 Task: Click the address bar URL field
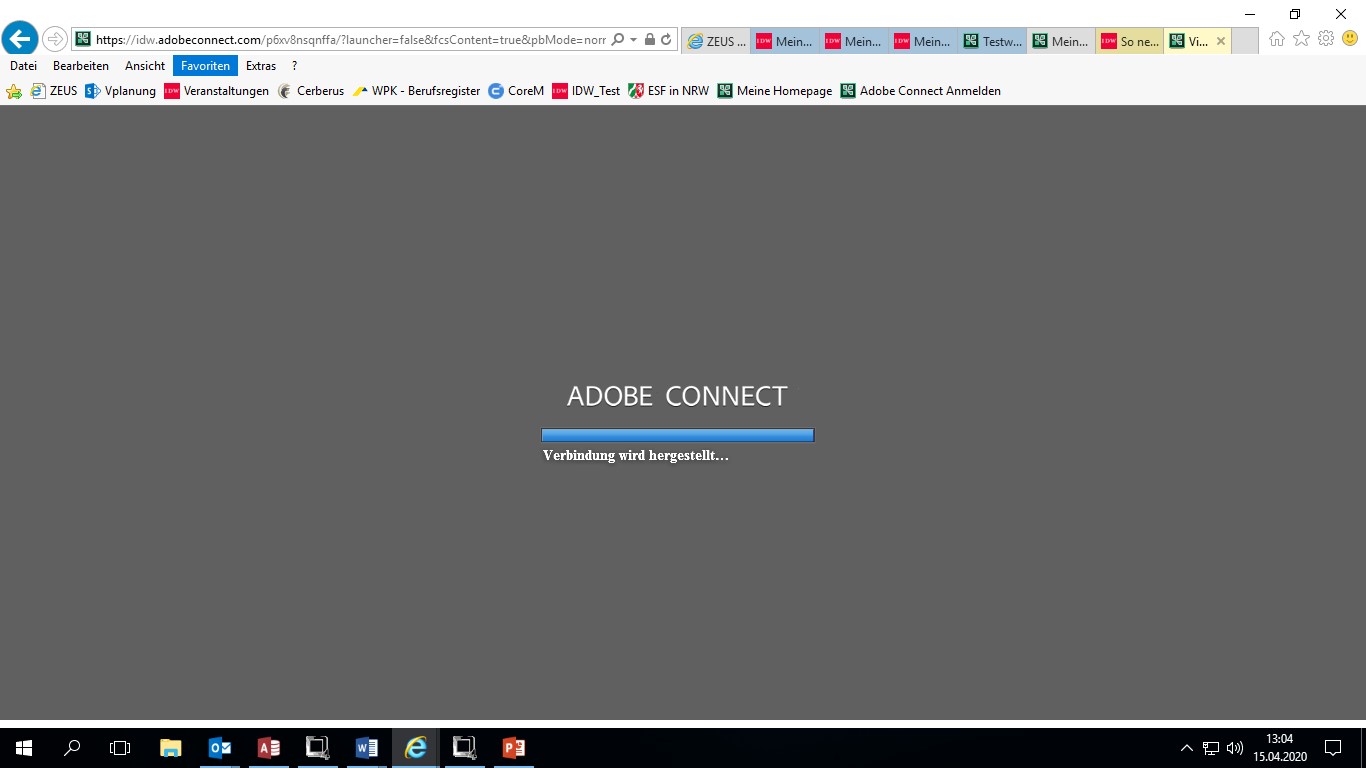(350, 40)
